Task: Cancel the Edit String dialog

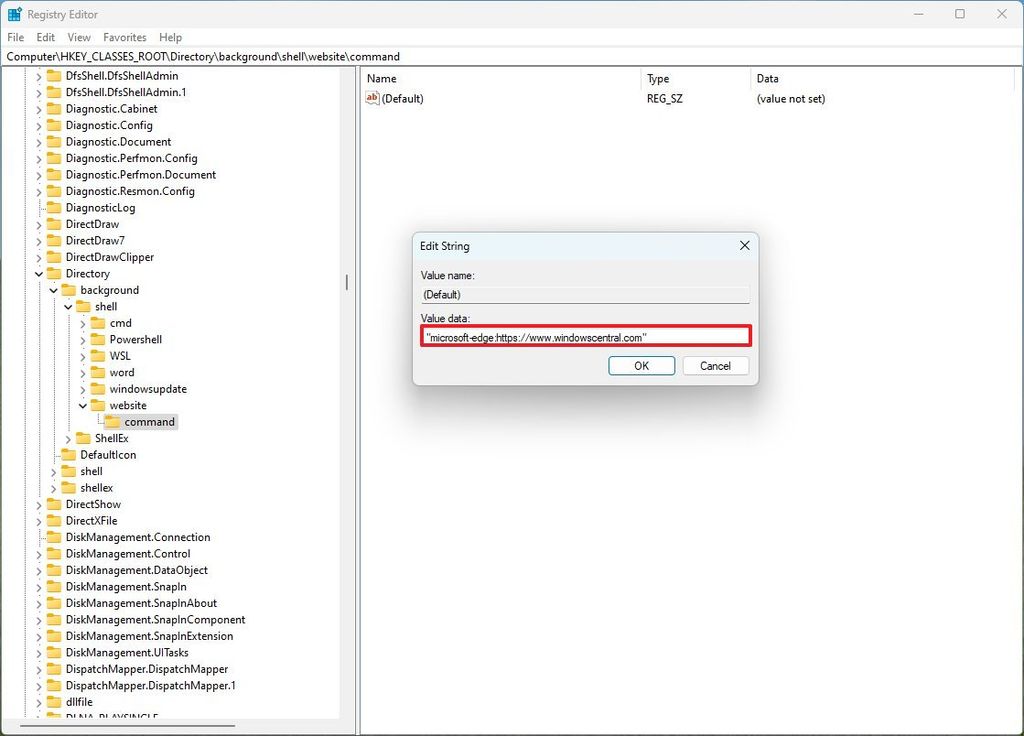Action: pos(715,365)
